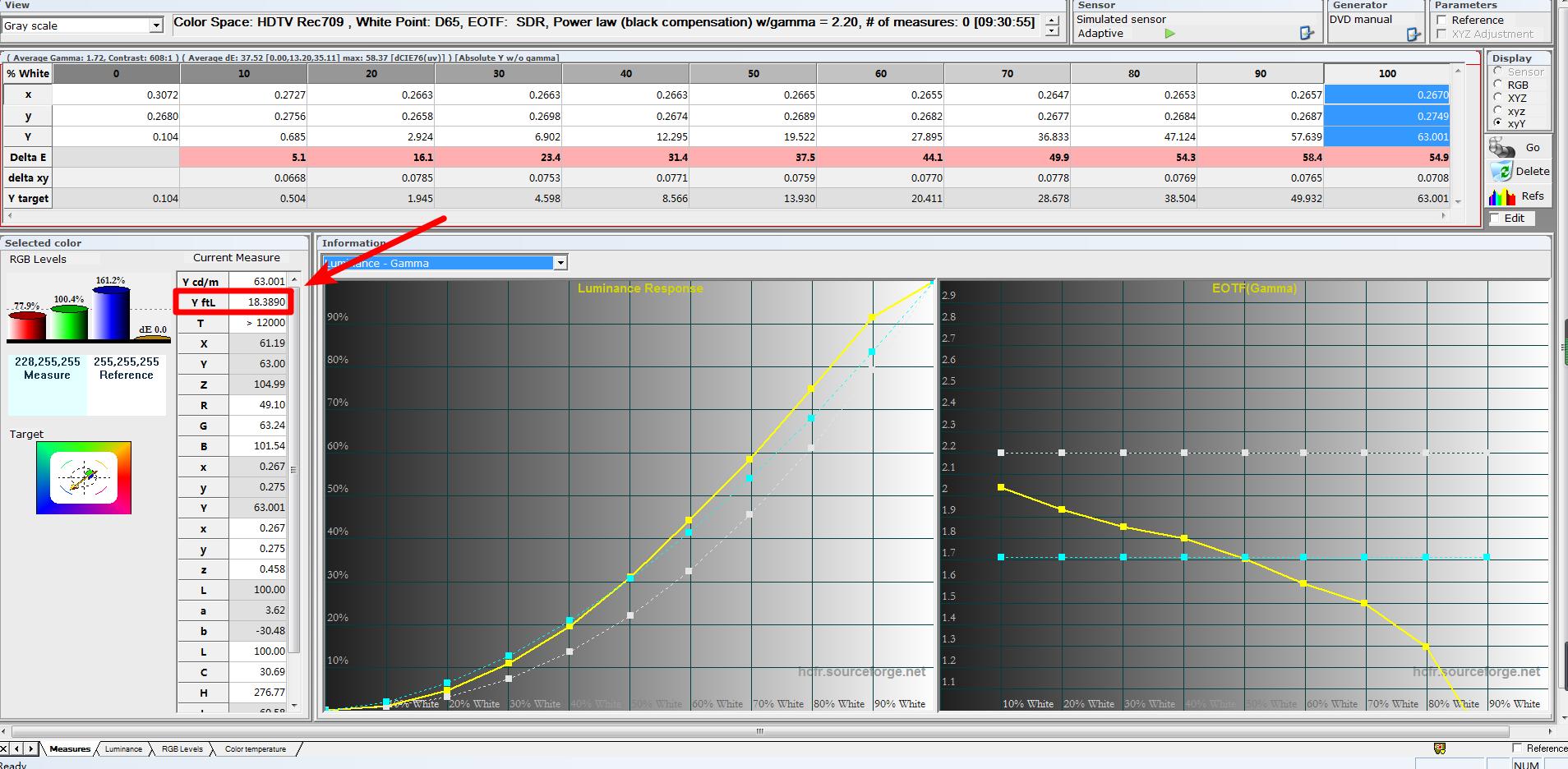Select the 0 % White column header
The width and height of the screenshot is (1568, 769).
116,74
